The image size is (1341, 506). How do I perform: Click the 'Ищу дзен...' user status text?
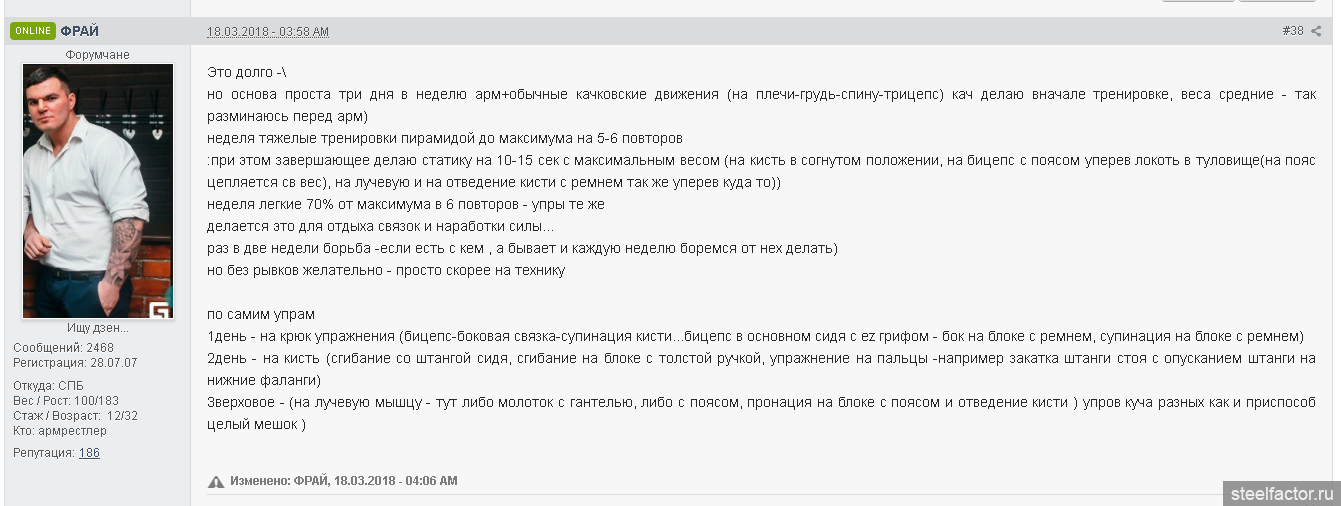tap(98, 328)
